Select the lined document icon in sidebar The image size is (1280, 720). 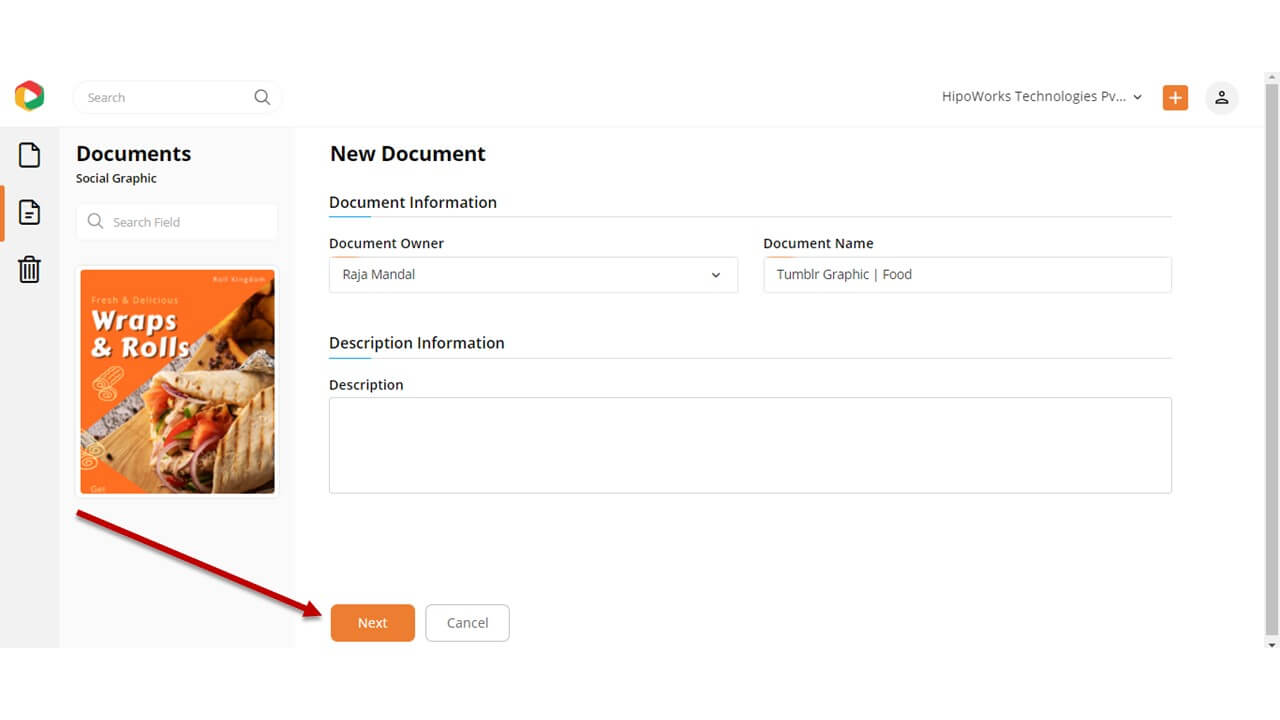tap(30, 212)
